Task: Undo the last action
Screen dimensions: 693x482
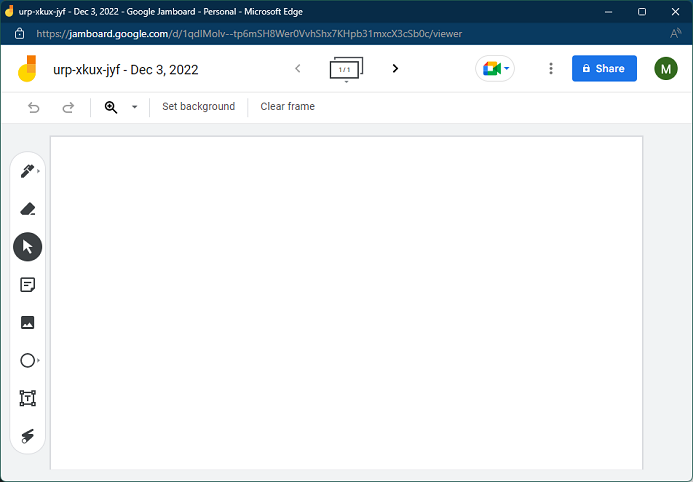Action: click(34, 107)
